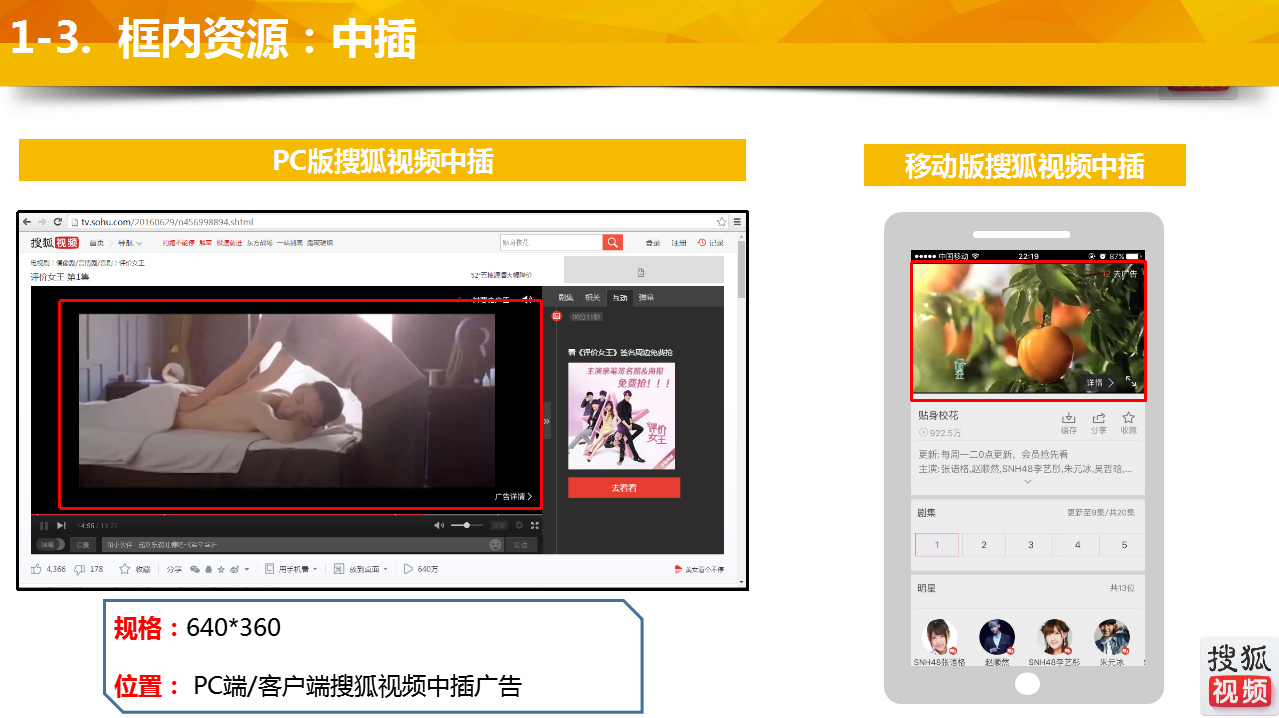Screen dimensions: 1279x718
Task: Expand the mobile video description chevron
Action: coord(1027,481)
